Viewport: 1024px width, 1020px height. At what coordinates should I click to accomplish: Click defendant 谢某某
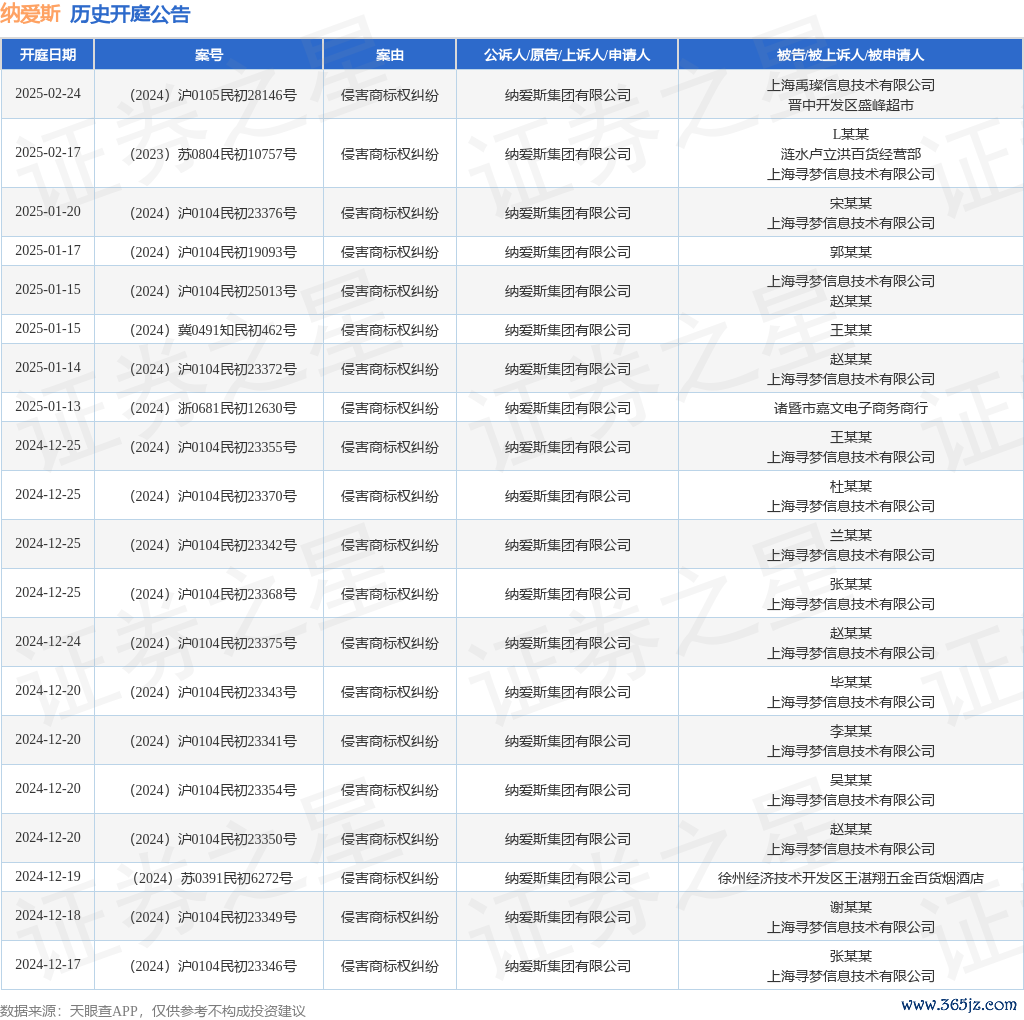pos(850,908)
